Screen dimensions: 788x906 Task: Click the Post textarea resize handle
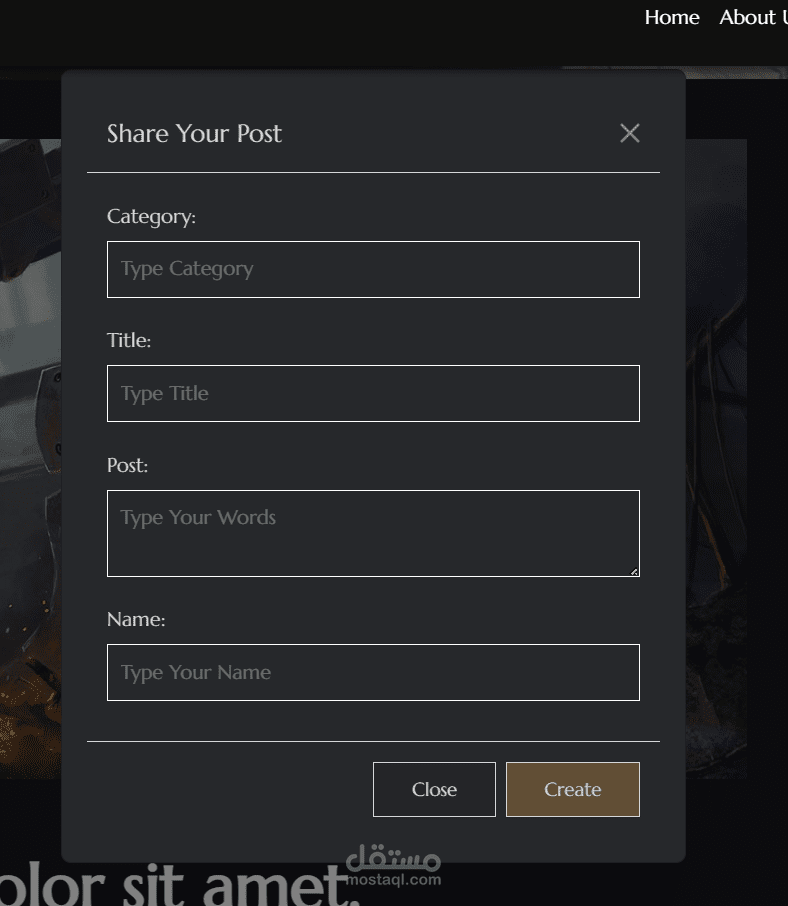[634, 571]
